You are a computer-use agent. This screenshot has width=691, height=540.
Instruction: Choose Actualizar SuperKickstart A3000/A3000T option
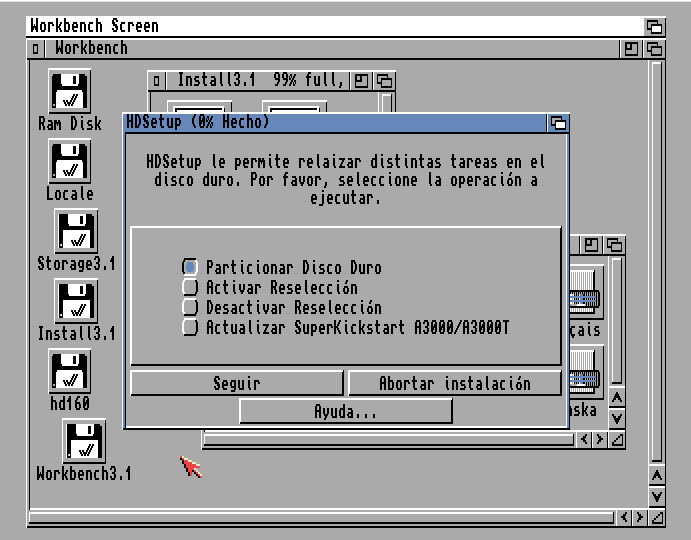pos(190,328)
